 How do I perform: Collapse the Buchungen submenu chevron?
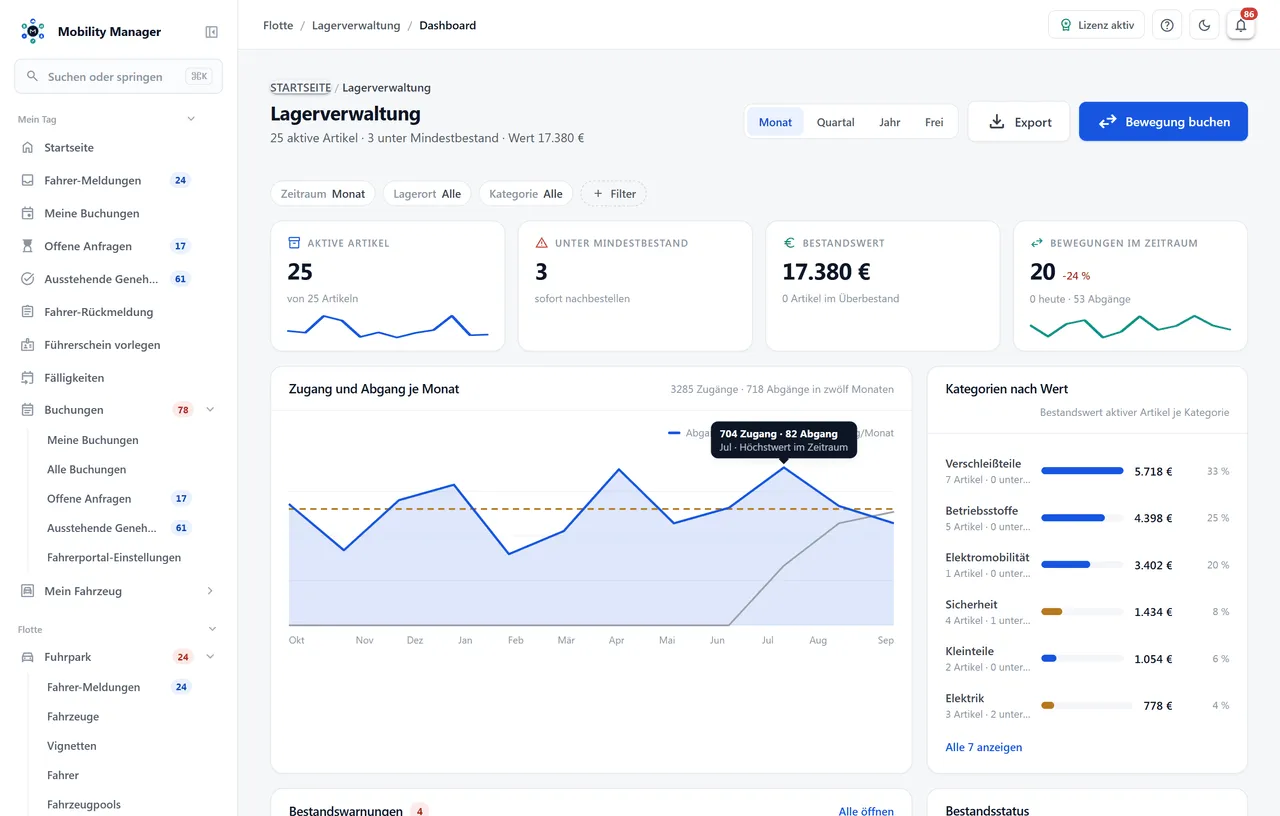210,410
